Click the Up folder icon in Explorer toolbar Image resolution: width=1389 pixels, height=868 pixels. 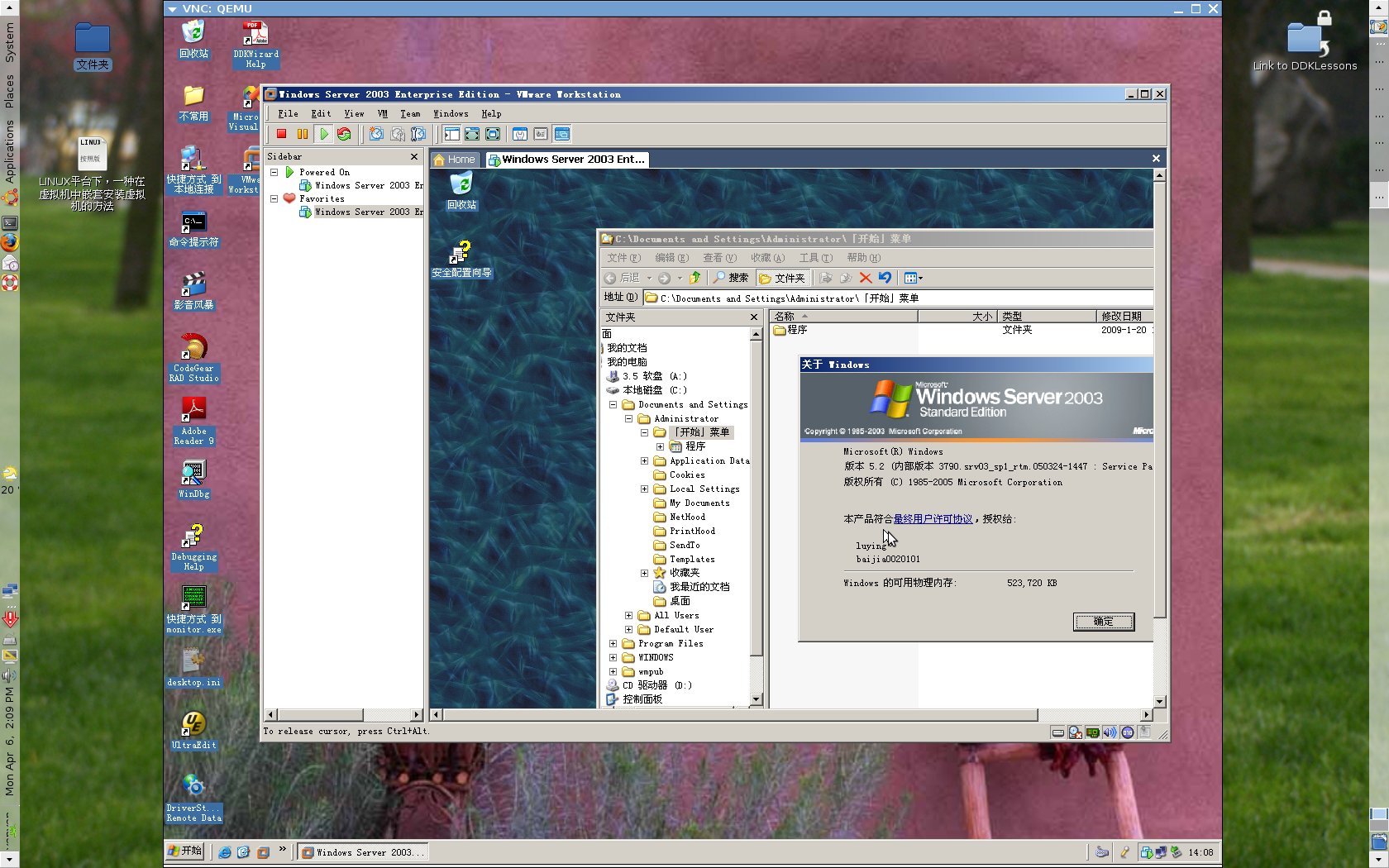point(695,278)
